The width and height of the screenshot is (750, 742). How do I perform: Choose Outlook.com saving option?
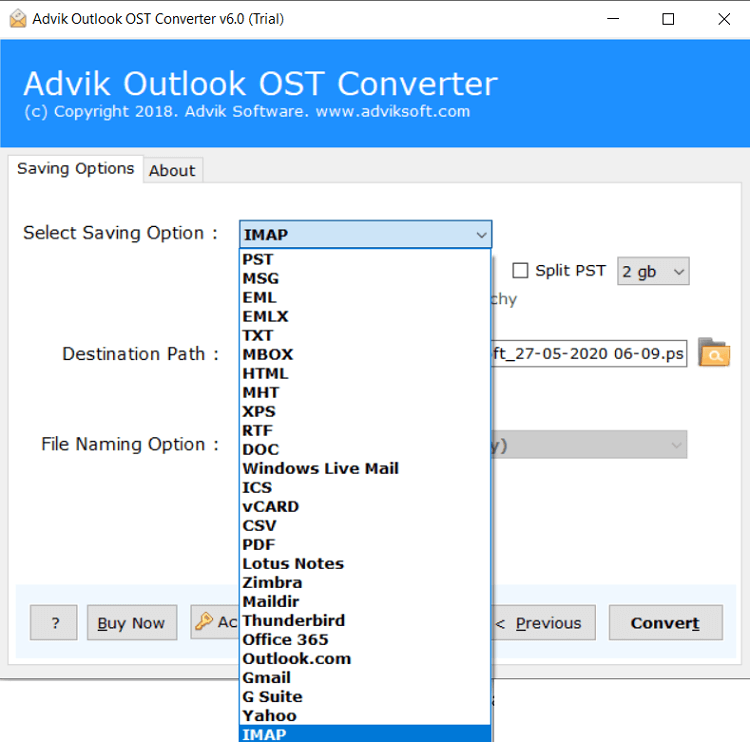365,659
